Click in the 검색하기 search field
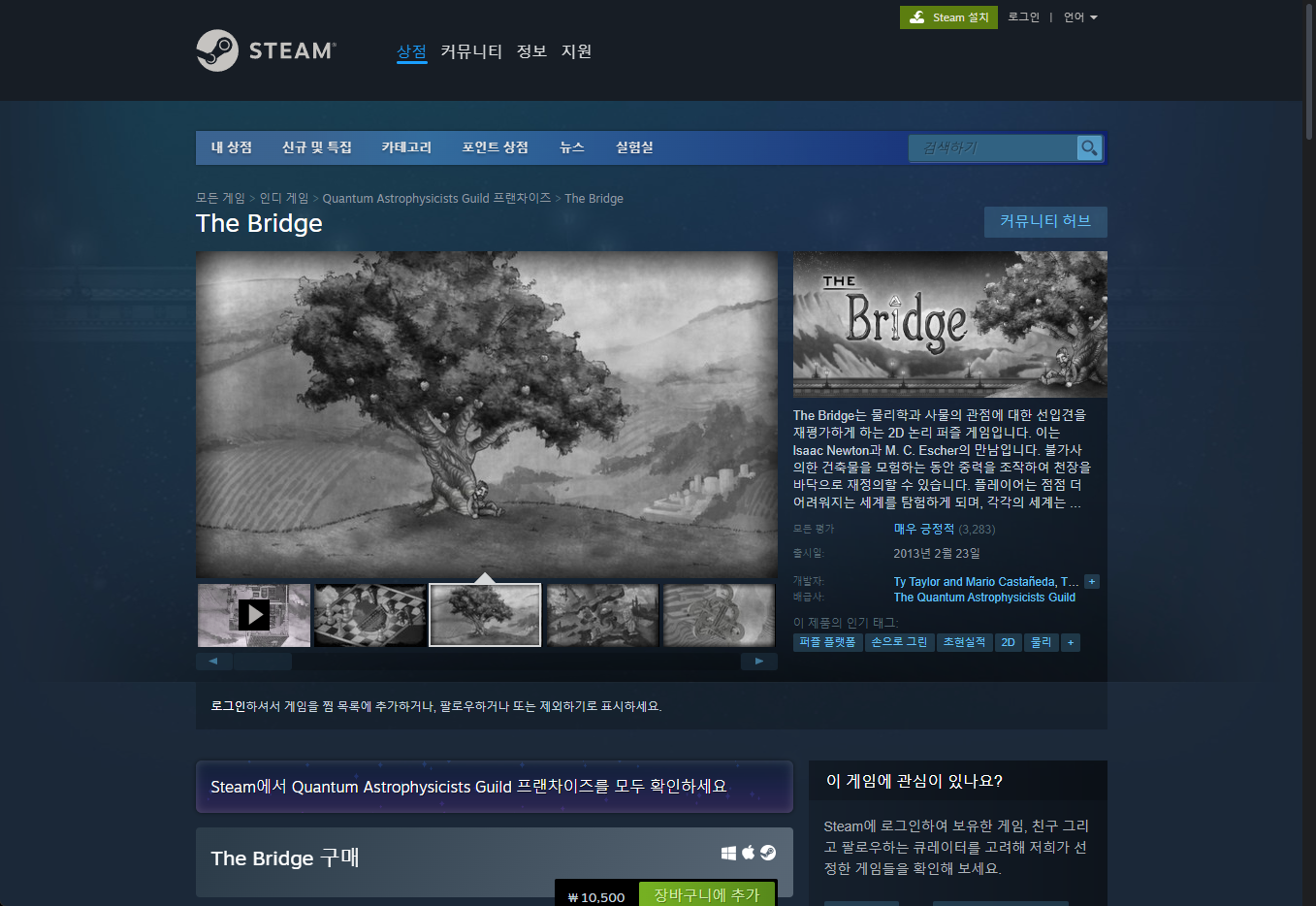 click(x=993, y=147)
